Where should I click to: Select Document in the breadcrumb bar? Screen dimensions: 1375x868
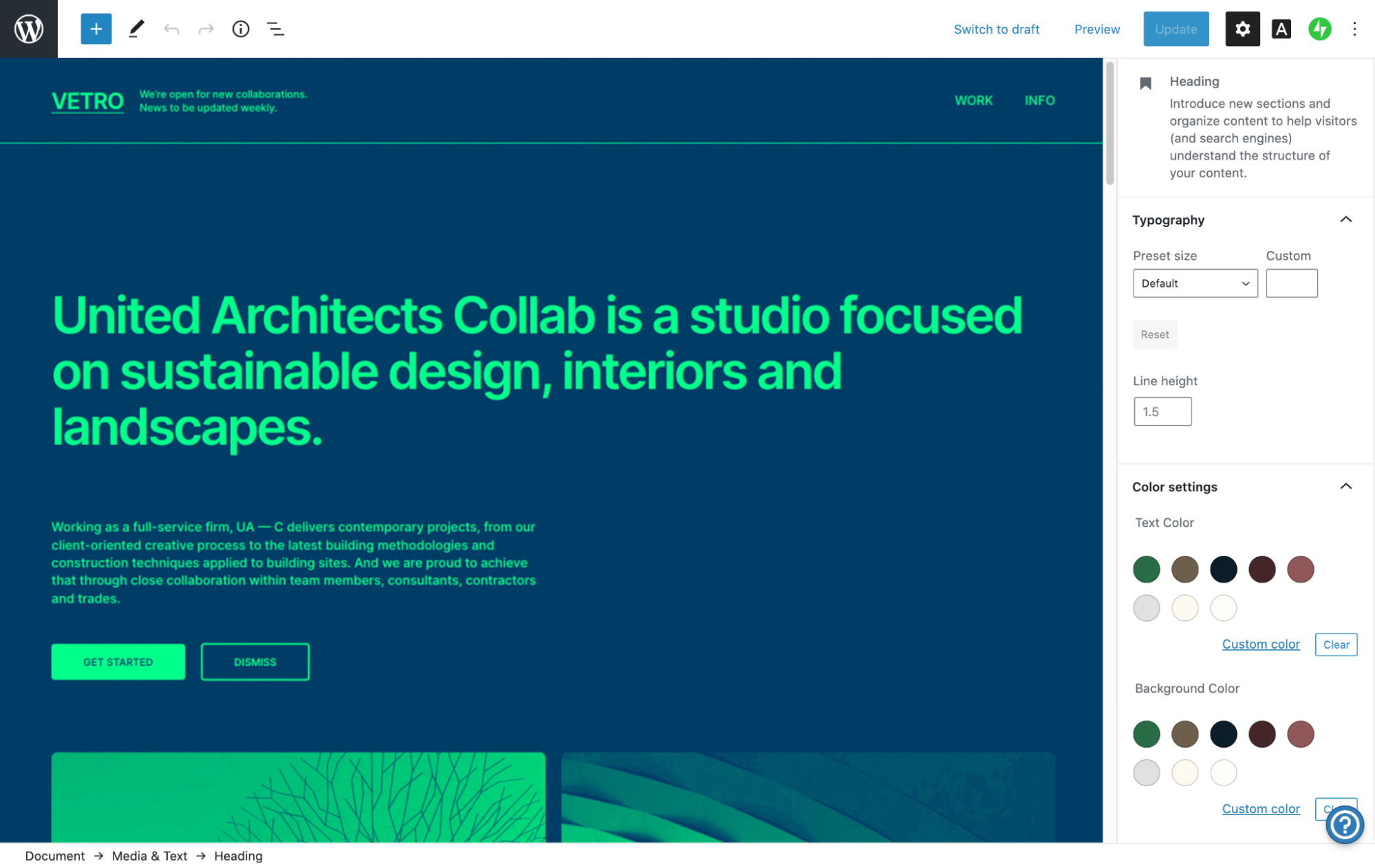(x=55, y=856)
